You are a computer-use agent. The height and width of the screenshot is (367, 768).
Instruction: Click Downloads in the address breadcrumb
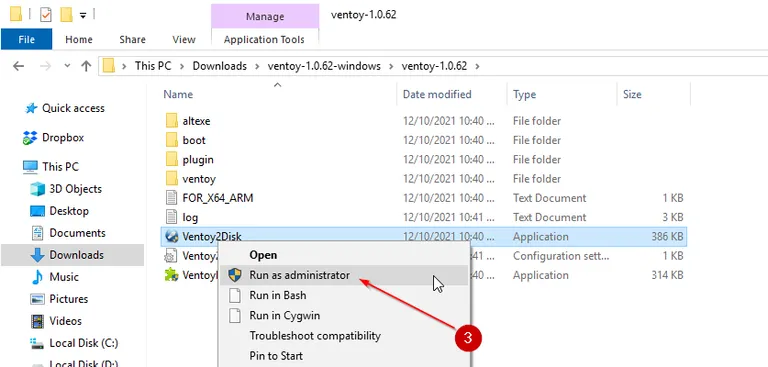tap(219, 66)
